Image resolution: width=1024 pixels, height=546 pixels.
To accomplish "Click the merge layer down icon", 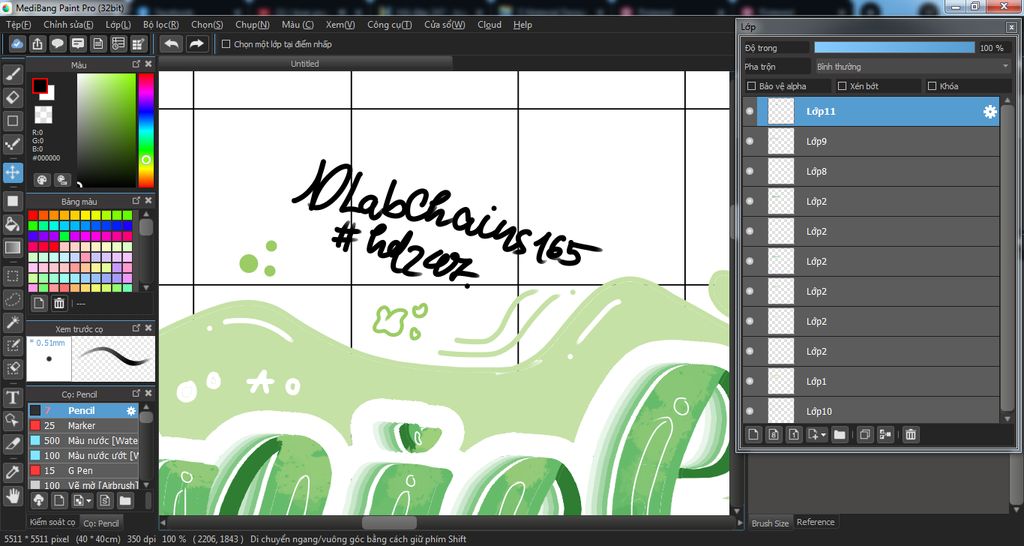I will pos(885,434).
